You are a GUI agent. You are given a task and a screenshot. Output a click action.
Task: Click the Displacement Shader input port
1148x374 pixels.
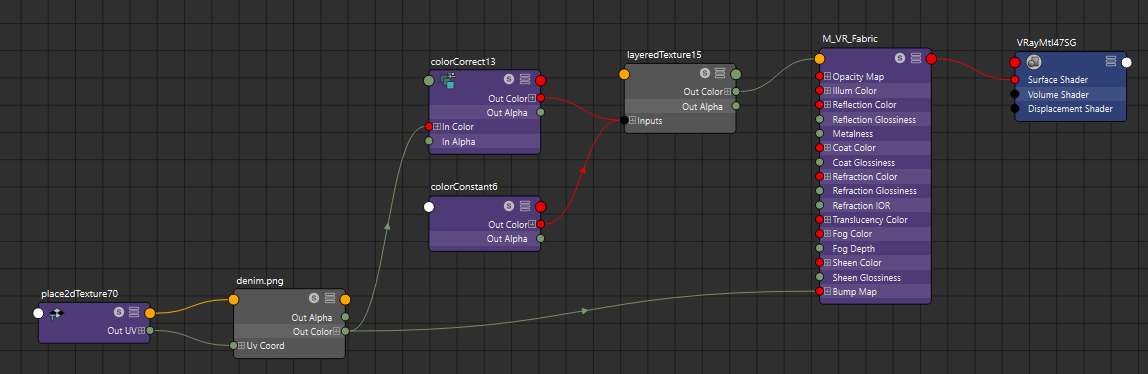(x=1015, y=109)
